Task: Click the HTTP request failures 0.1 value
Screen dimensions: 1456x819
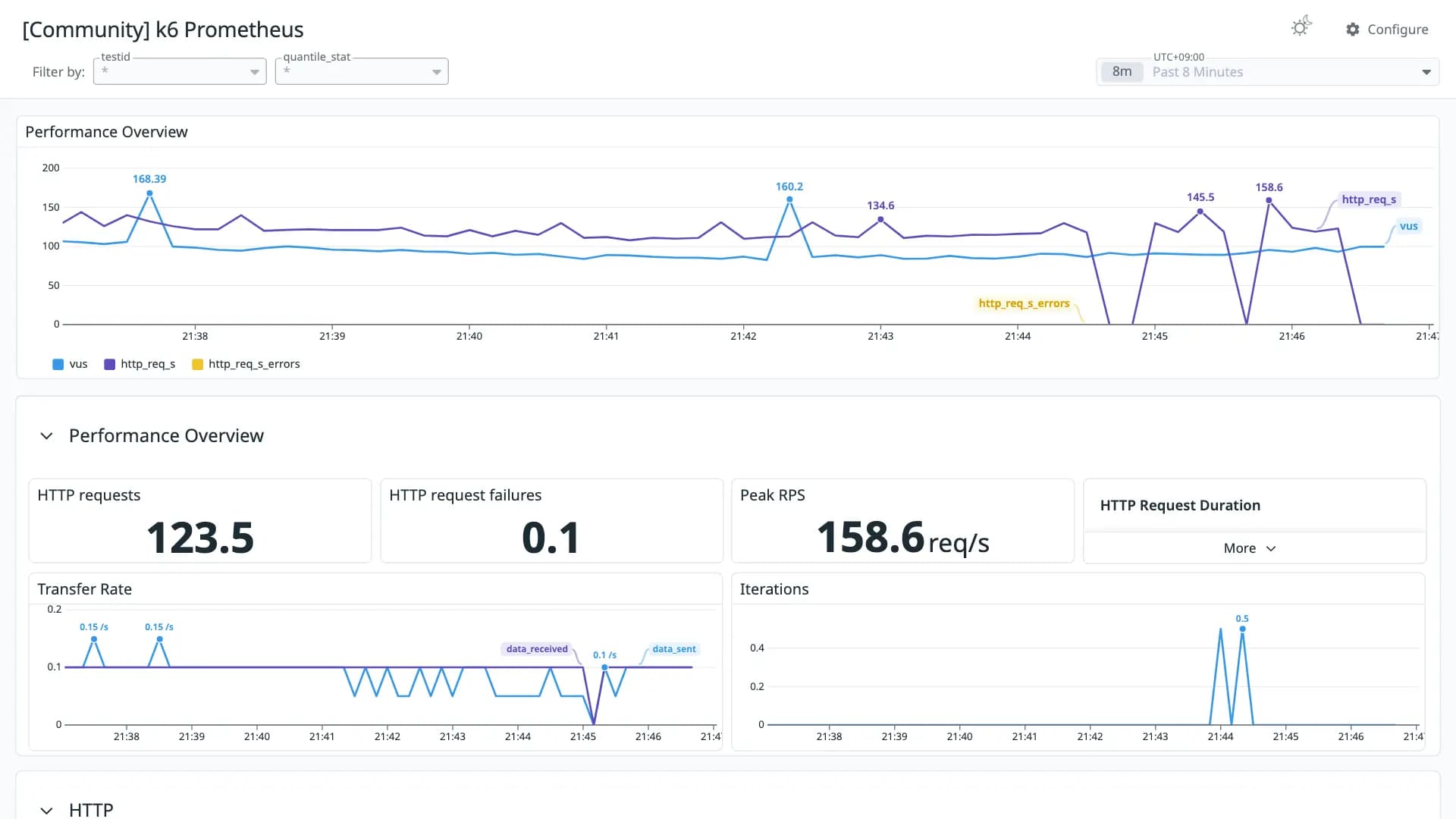Action: 551,538
